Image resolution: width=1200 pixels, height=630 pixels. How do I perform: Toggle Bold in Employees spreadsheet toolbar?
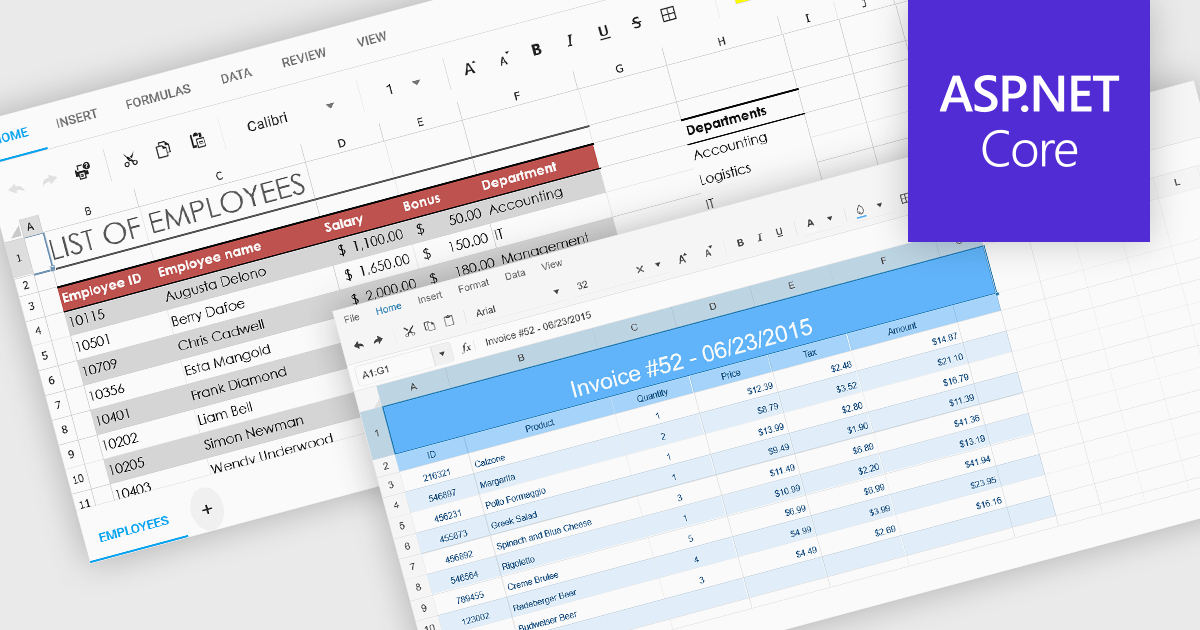tap(537, 50)
